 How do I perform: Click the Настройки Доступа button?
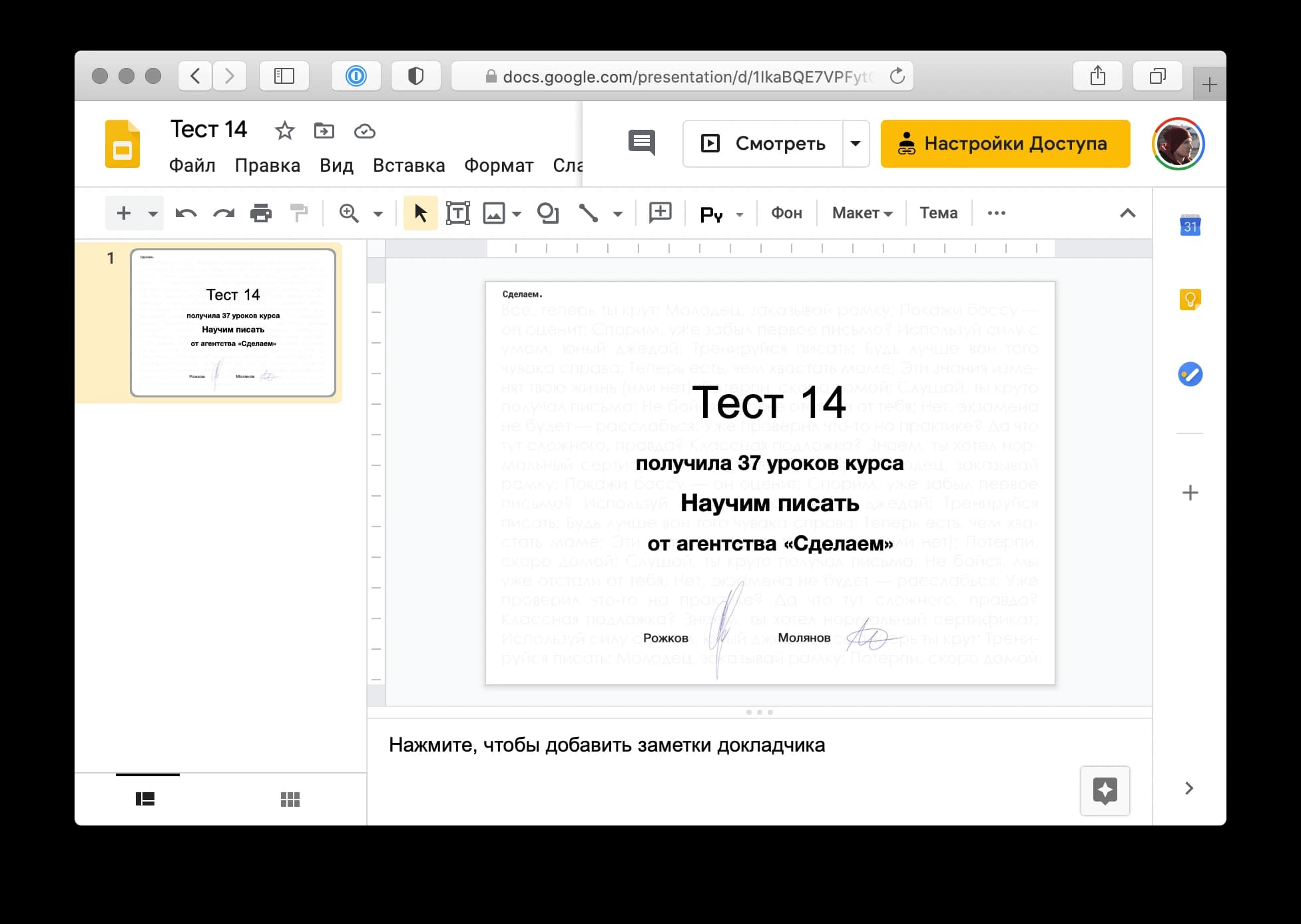1005,143
